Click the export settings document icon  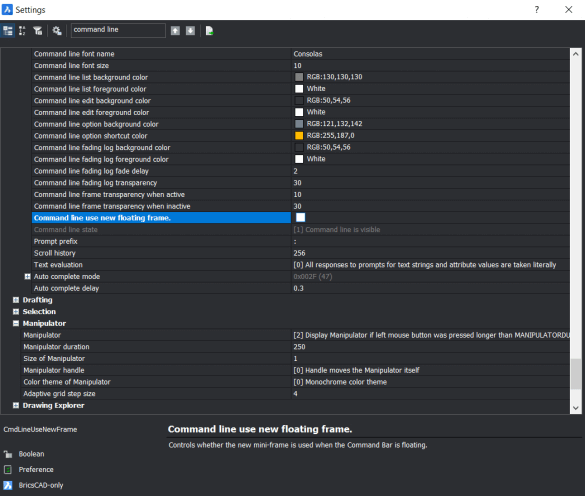209,31
